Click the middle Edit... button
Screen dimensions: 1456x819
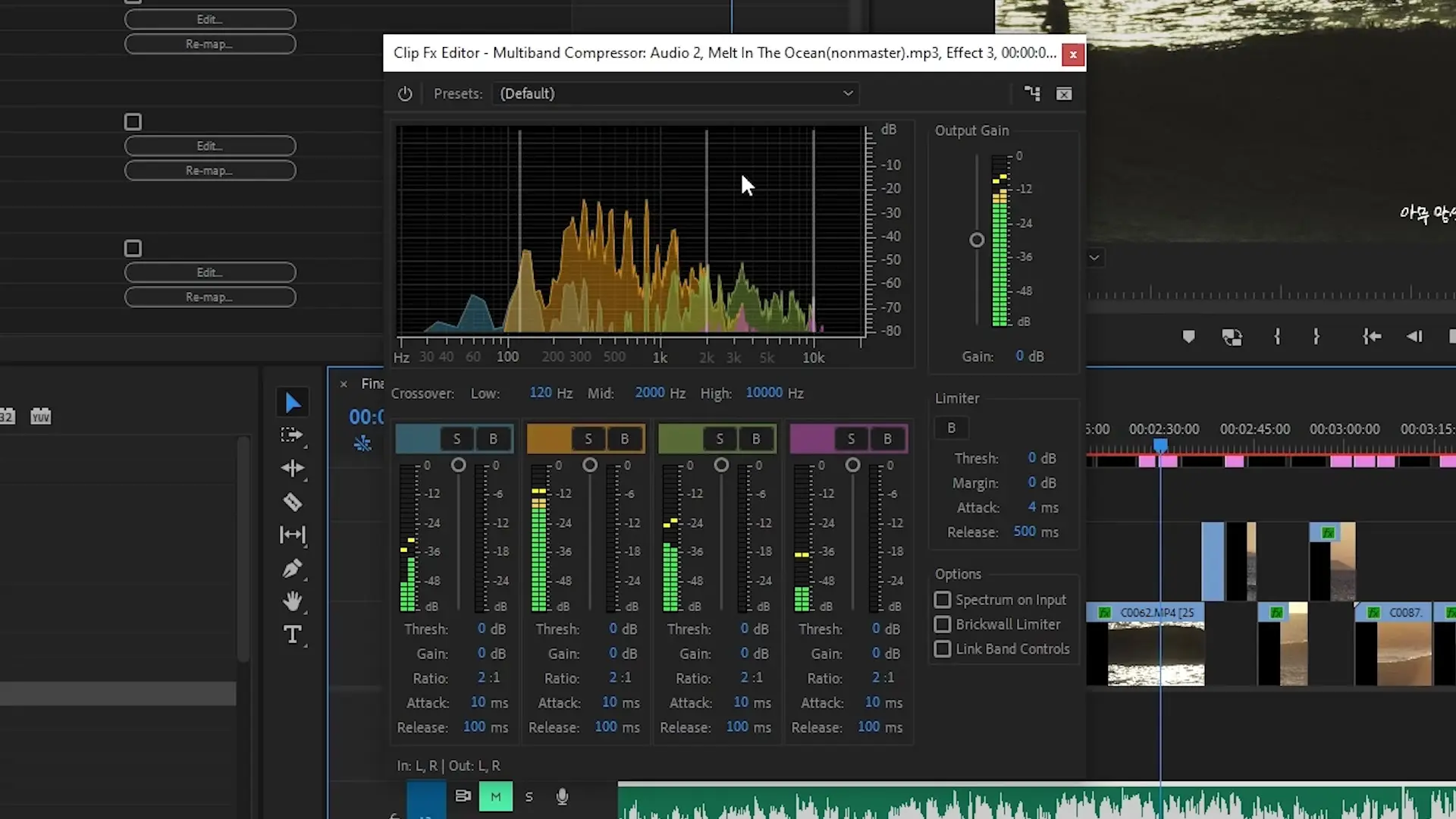pyautogui.click(x=210, y=146)
